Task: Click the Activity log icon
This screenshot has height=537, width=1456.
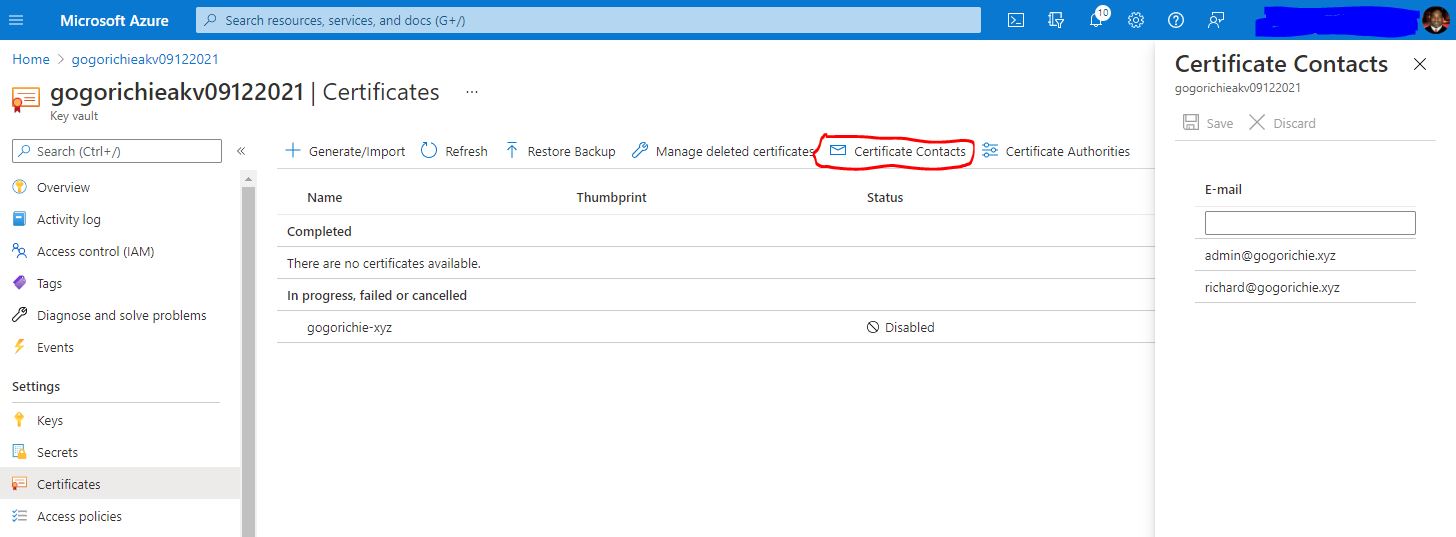Action: [19, 219]
